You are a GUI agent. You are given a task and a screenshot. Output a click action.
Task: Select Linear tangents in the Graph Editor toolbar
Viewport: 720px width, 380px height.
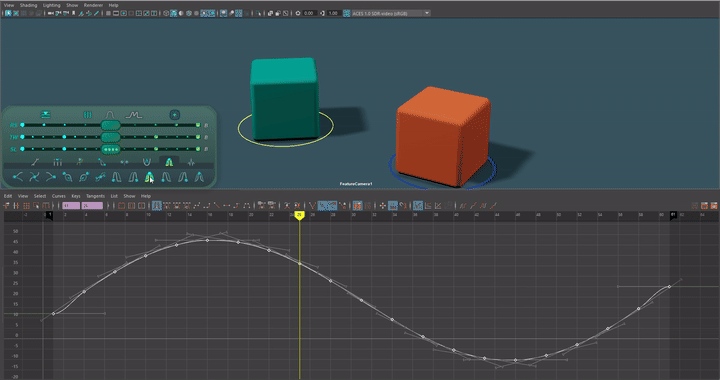click(217, 206)
